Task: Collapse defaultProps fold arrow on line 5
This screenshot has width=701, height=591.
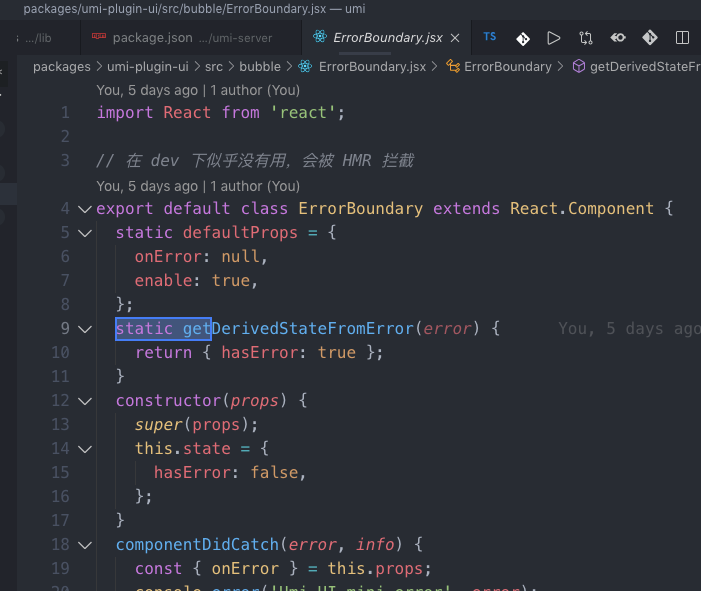Action: [x=85, y=233]
